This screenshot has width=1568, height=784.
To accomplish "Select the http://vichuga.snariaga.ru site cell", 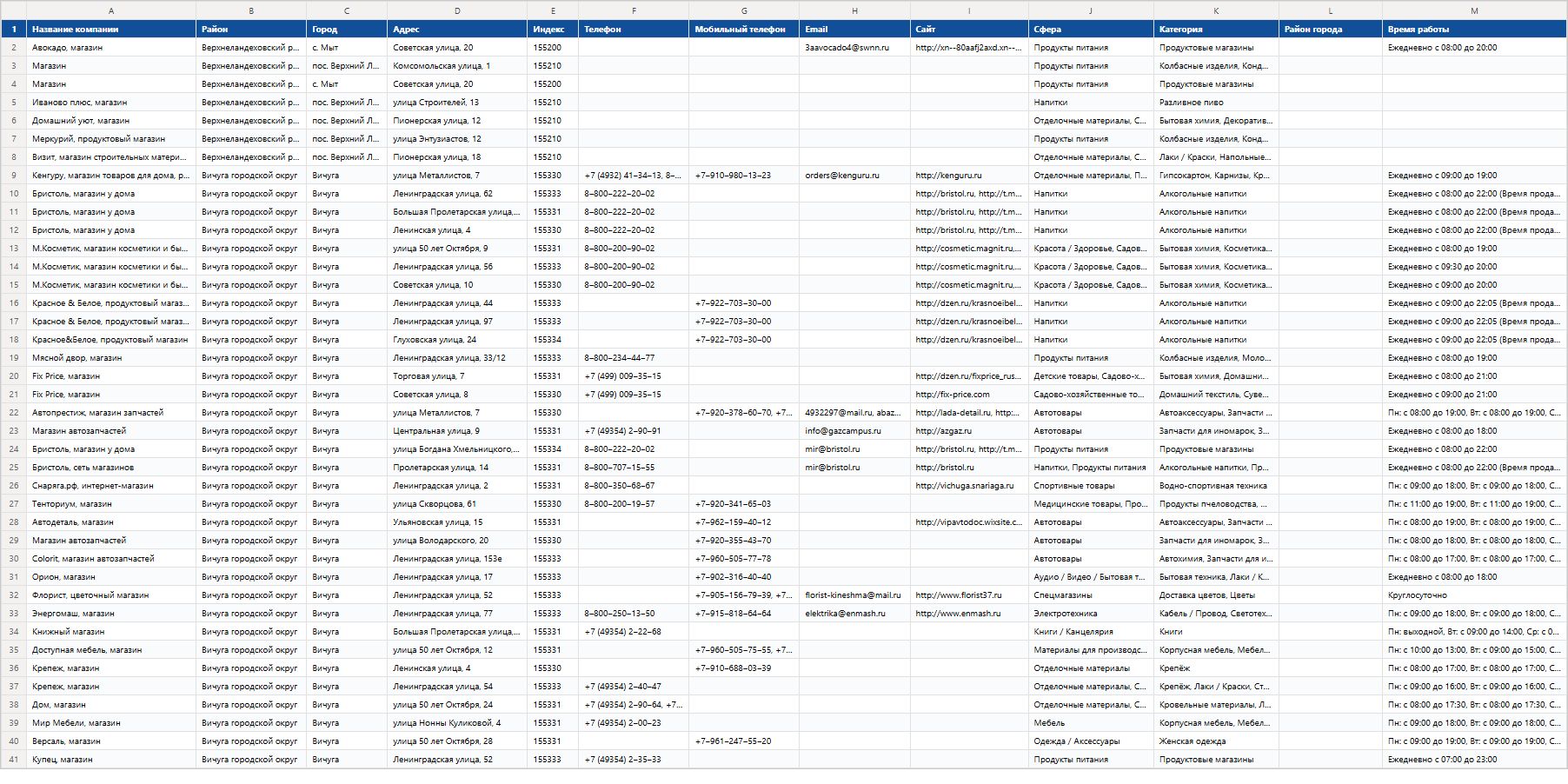I will coord(969,486).
